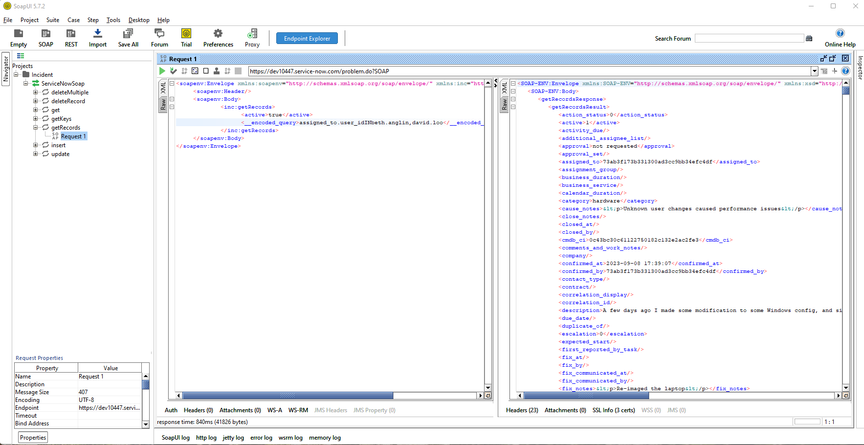Open the File menu
The image size is (864, 445).
[8, 20]
